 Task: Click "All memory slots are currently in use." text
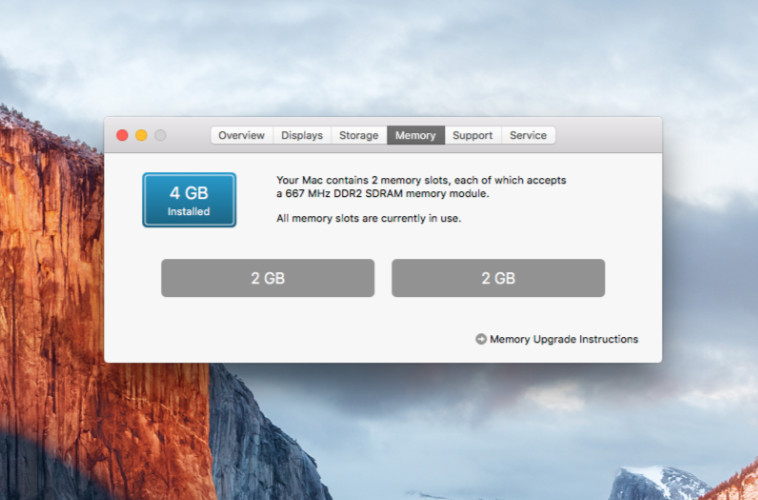point(369,218)
